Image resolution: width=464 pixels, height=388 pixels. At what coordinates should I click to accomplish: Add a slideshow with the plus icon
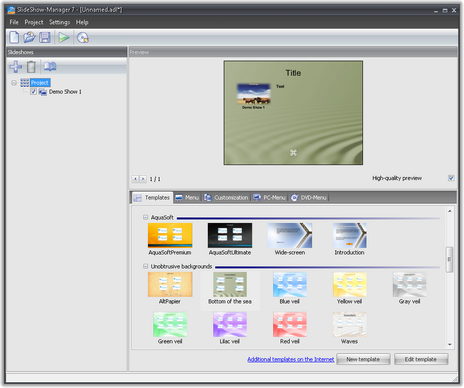[15, 67]
